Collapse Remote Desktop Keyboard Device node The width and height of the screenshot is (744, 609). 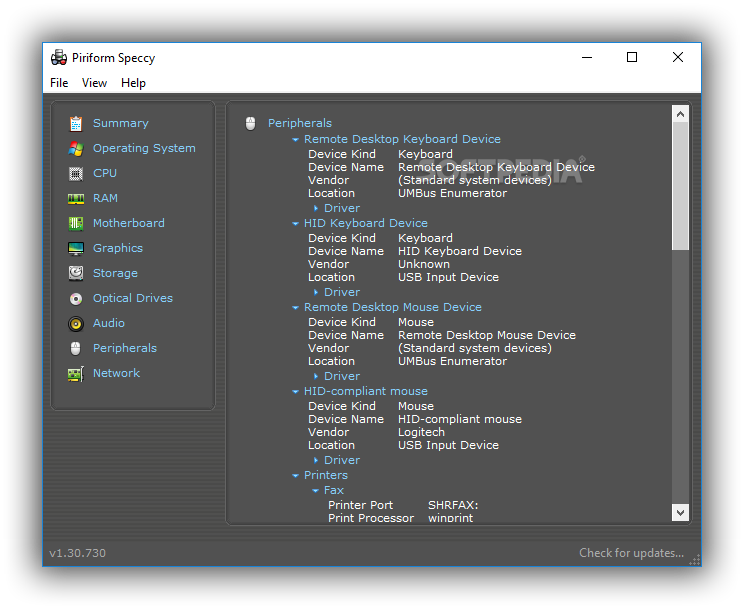coord(295,140)
